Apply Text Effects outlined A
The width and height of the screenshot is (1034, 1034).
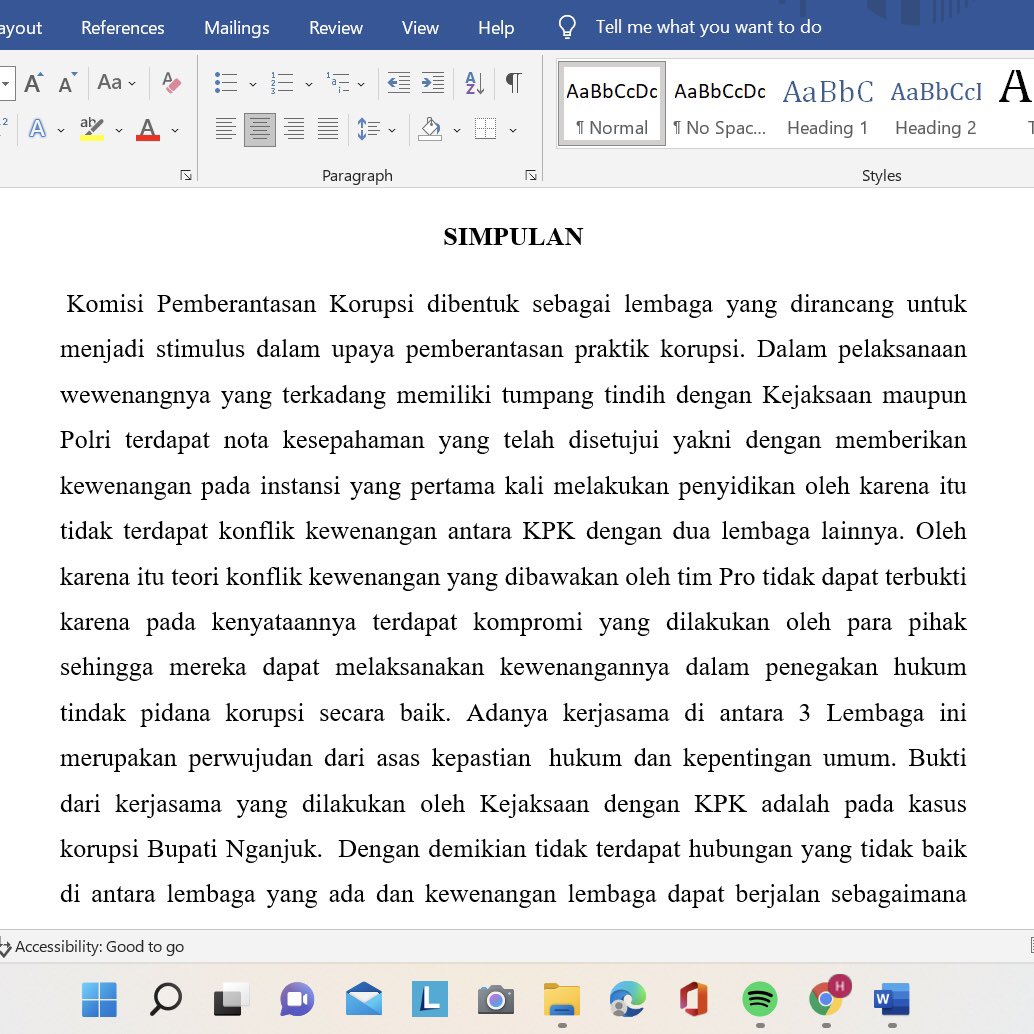click(x=38, y=129)
